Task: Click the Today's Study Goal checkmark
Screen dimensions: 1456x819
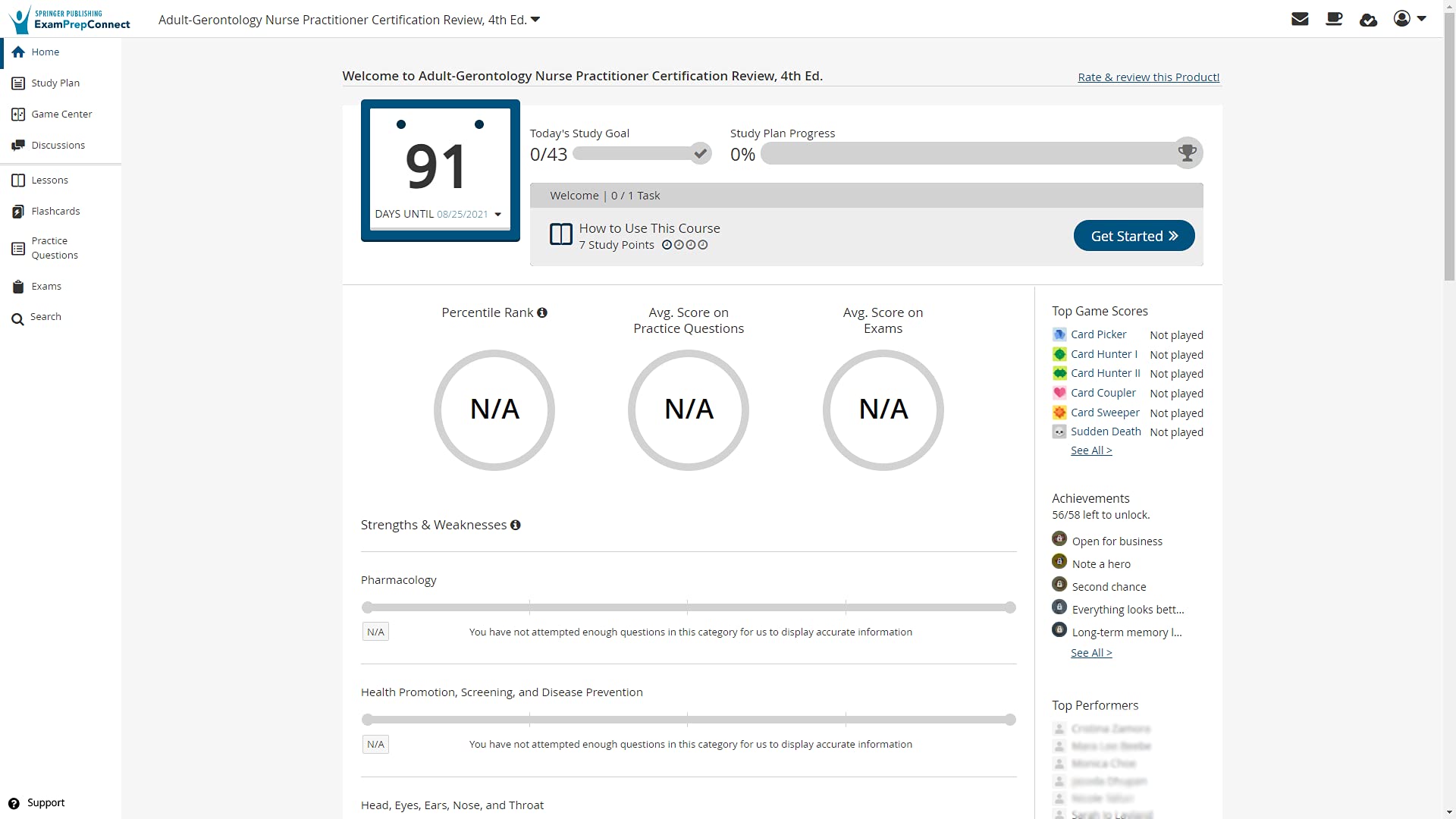Action: [701, 153]
